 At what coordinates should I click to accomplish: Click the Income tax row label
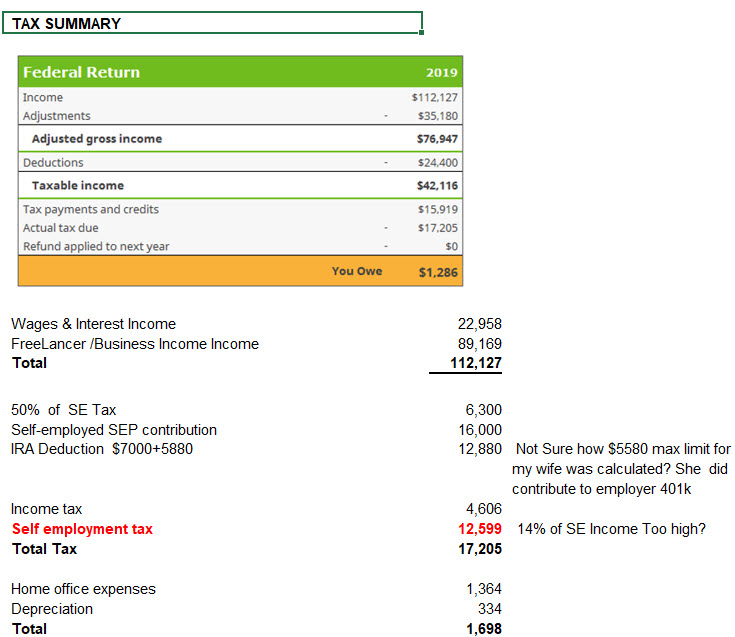pos(46,509)
